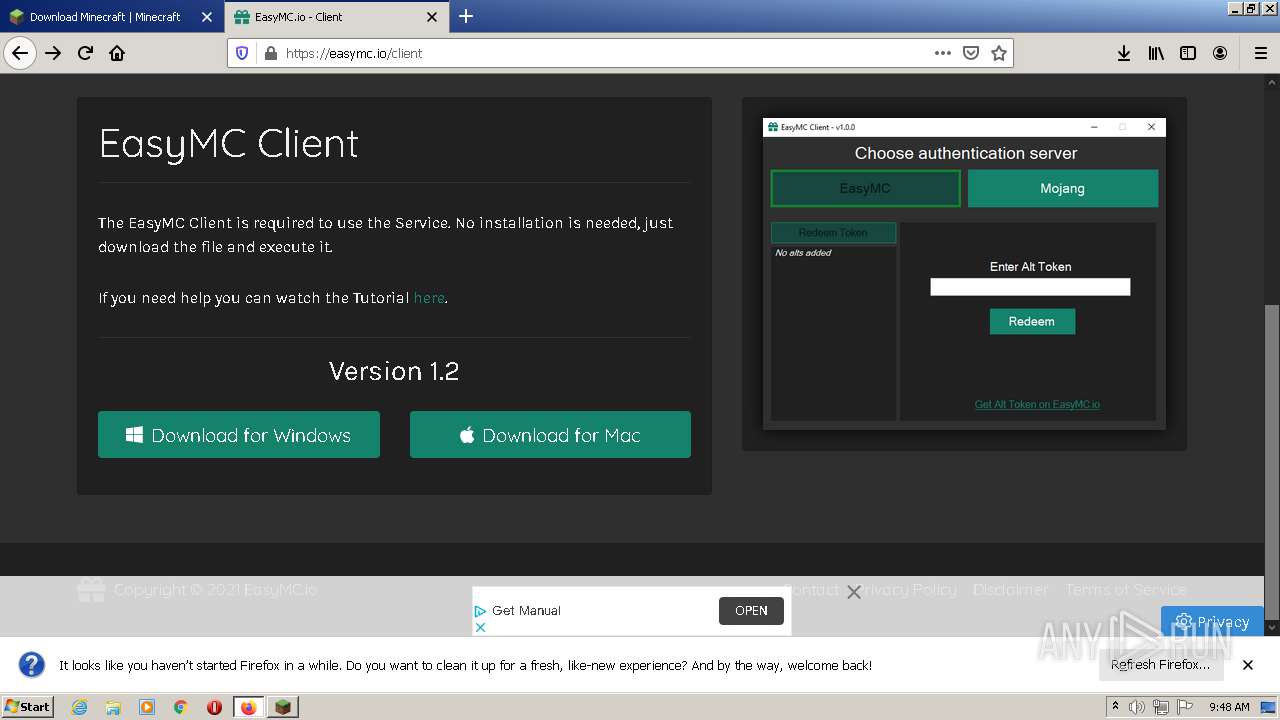Open the Library bookshelf icon
The width and height of the screenshot is (1280, 720).
point(1156,53)
